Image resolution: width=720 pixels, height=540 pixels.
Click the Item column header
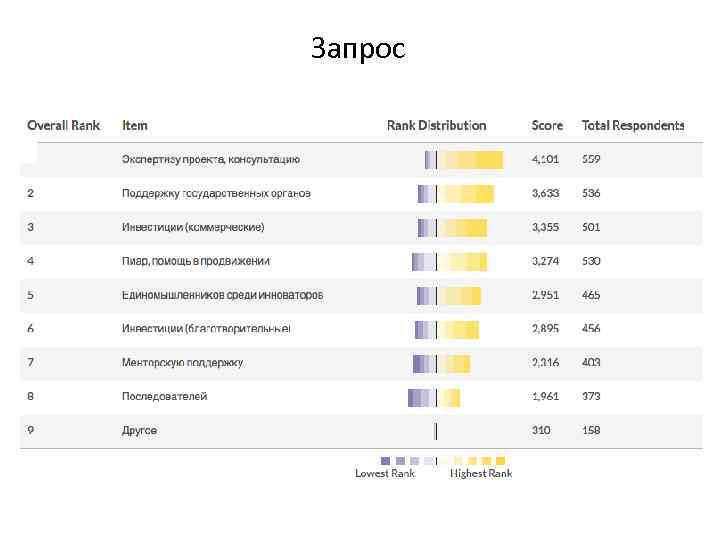pos(135,125)
